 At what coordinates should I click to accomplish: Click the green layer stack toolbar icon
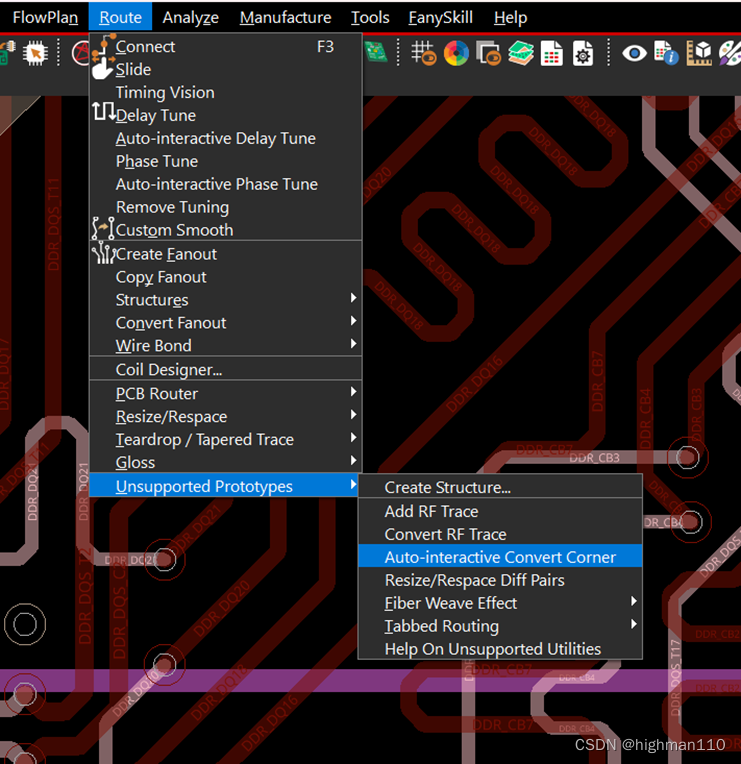click(x=521, y=53)
